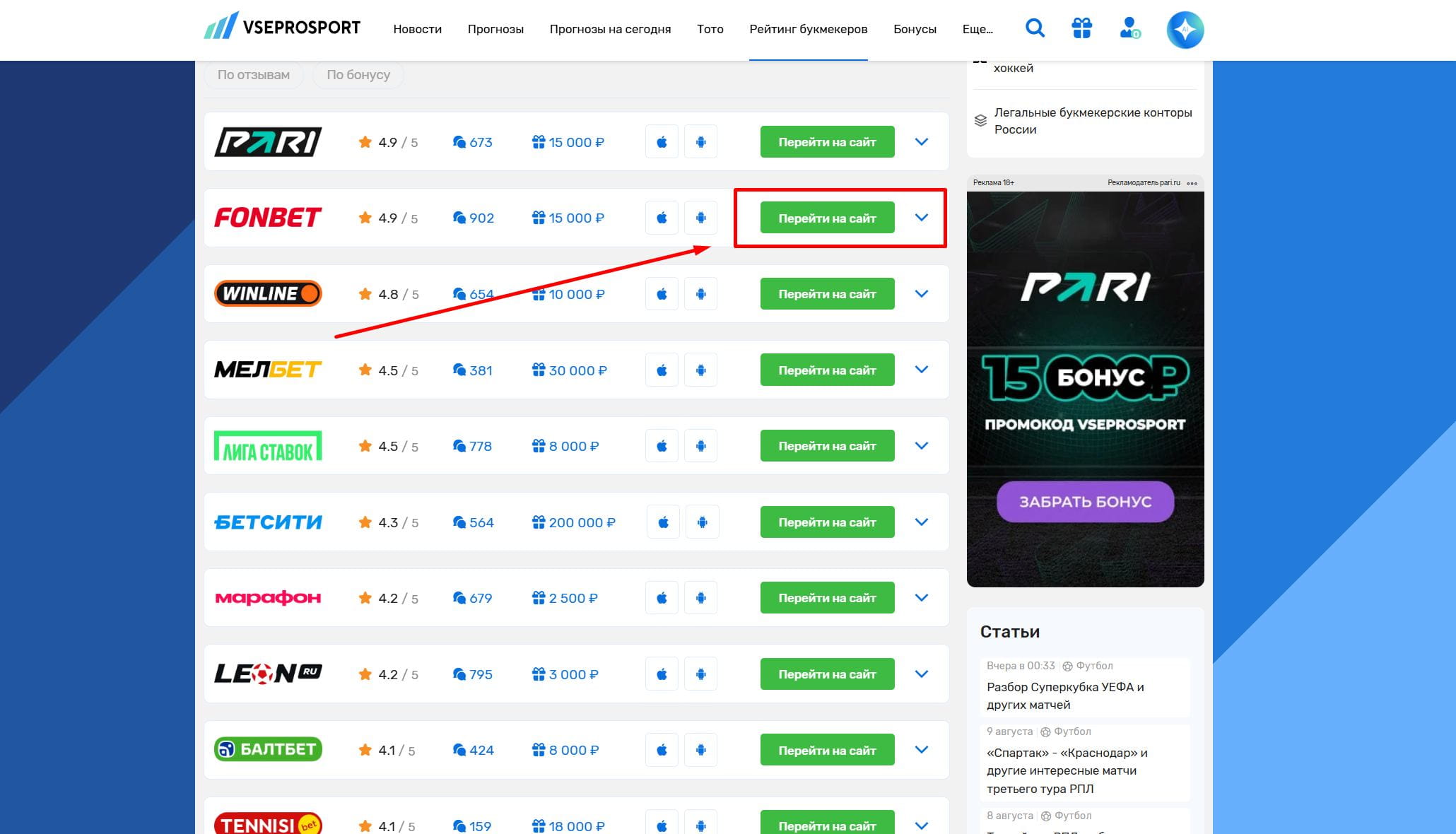Click the Apple app icon for Winline
The image size is (1456, 834).
click(x=662, y=293)
